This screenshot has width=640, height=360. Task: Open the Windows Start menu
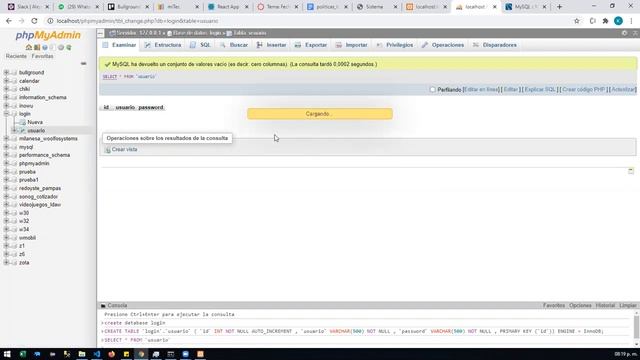click(7, 354)
